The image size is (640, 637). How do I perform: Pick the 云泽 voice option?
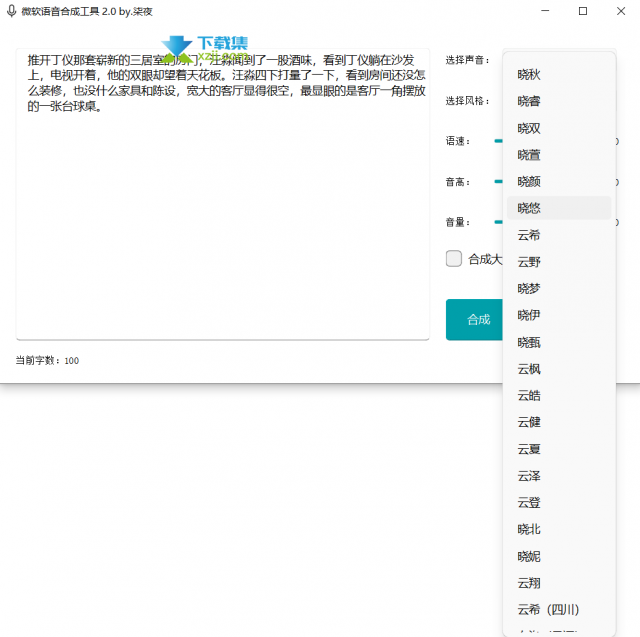point(559,476)
